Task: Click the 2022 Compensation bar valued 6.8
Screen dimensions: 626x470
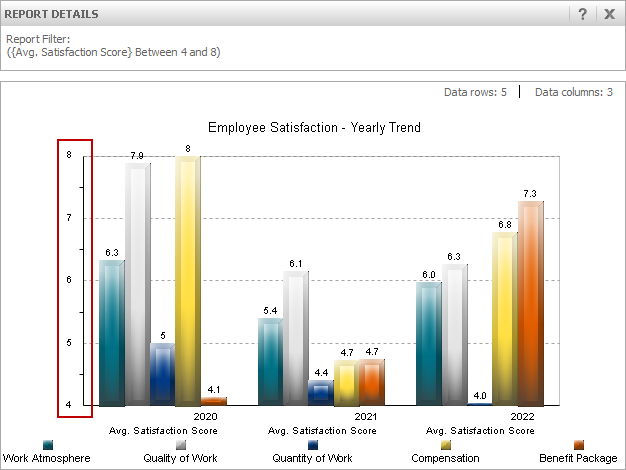Action: (x=505, y=318)
